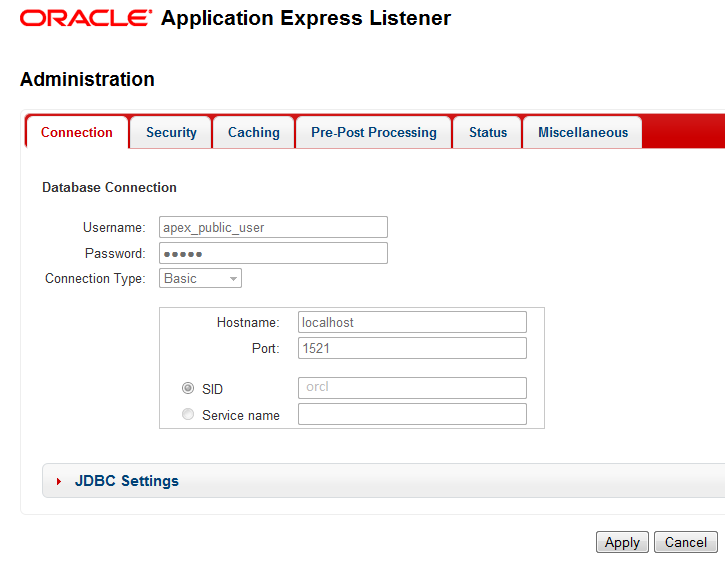This screenshot has width=725, height=561.
Task: Click the Apply button
Action: click(x=622, y=542)
